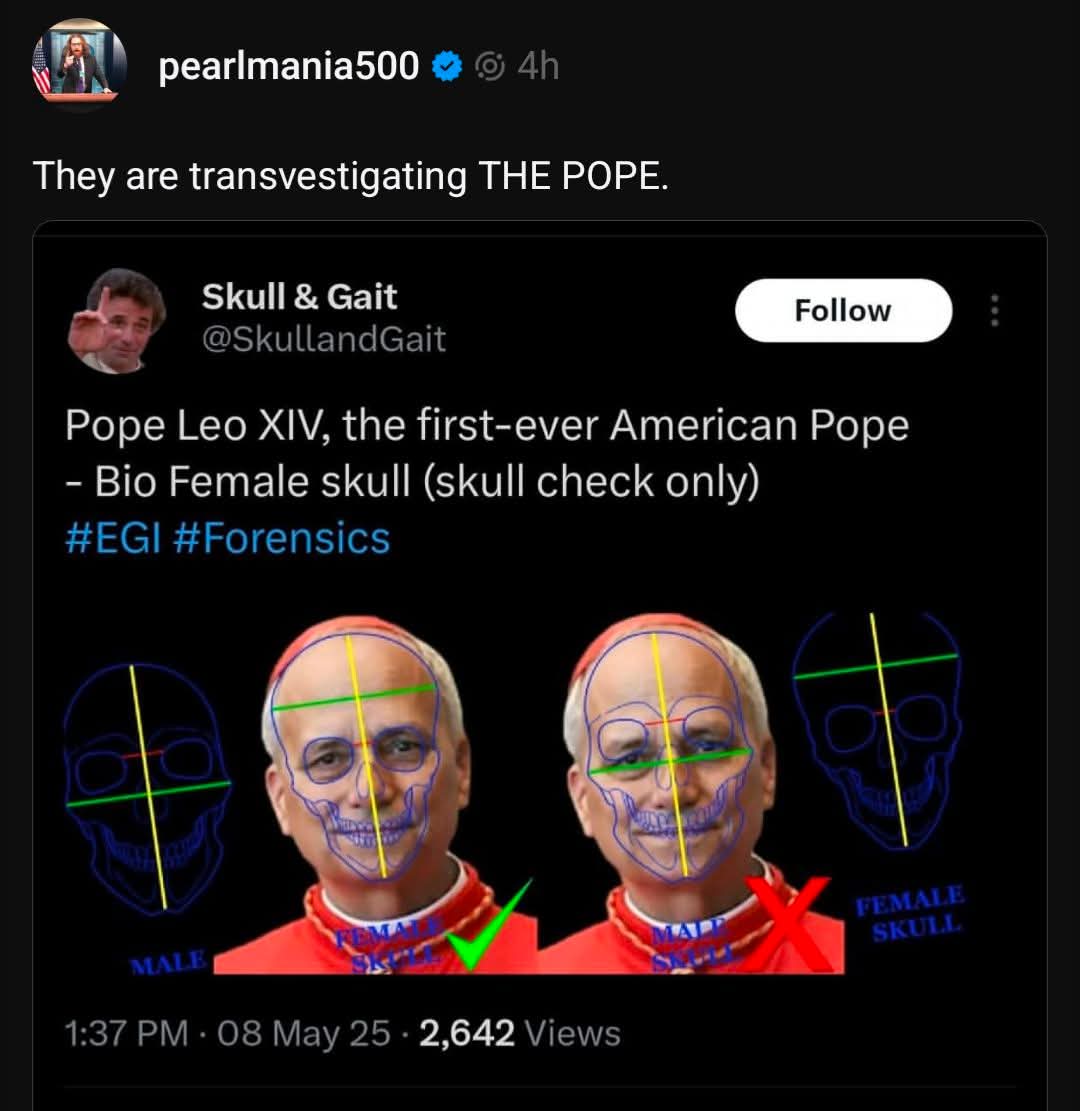
Task: Open the #Forensics hashtag
Action: 281,538
